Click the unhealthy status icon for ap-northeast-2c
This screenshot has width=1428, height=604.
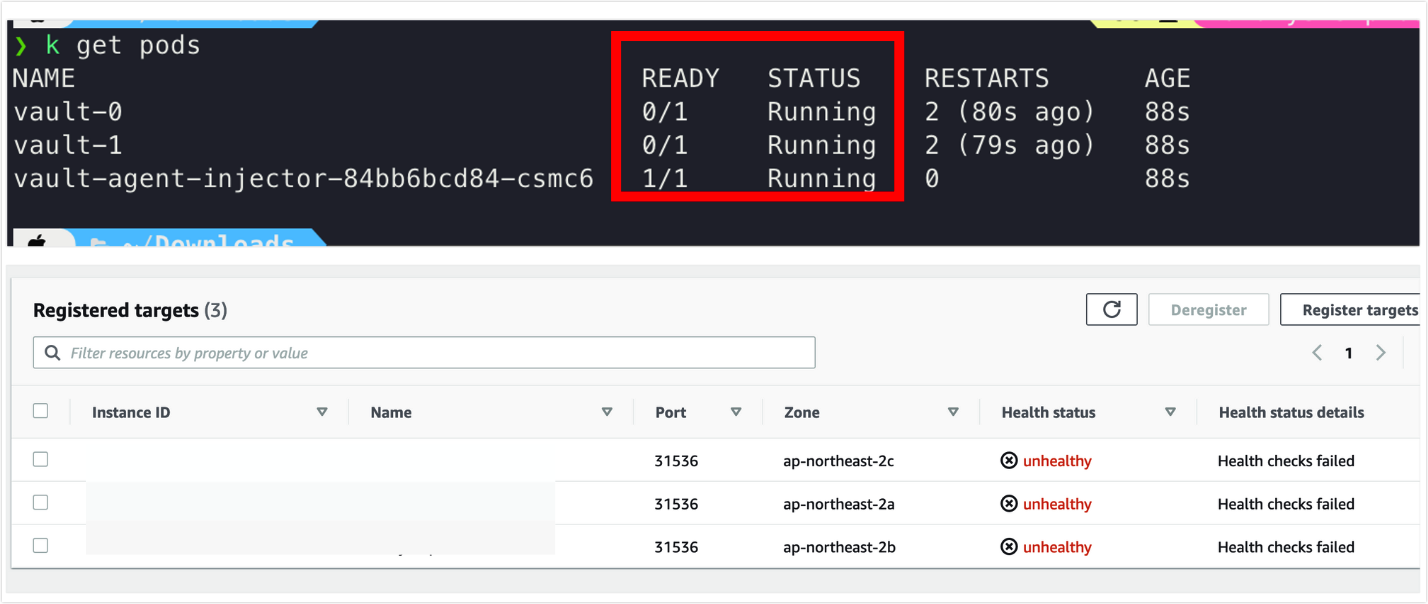pyautogui.click(x=1009, y=461)
